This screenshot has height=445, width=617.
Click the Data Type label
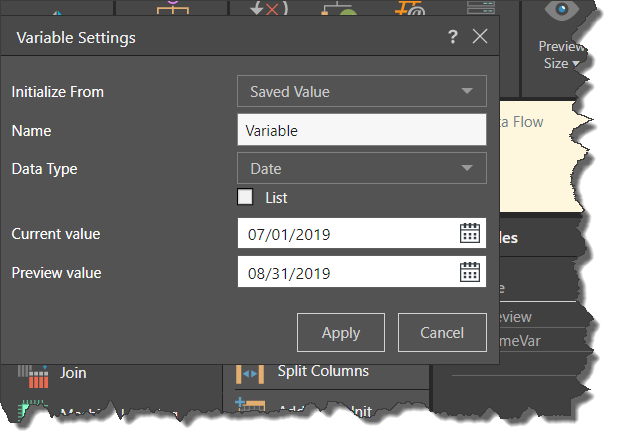click(x=44, y=169)
